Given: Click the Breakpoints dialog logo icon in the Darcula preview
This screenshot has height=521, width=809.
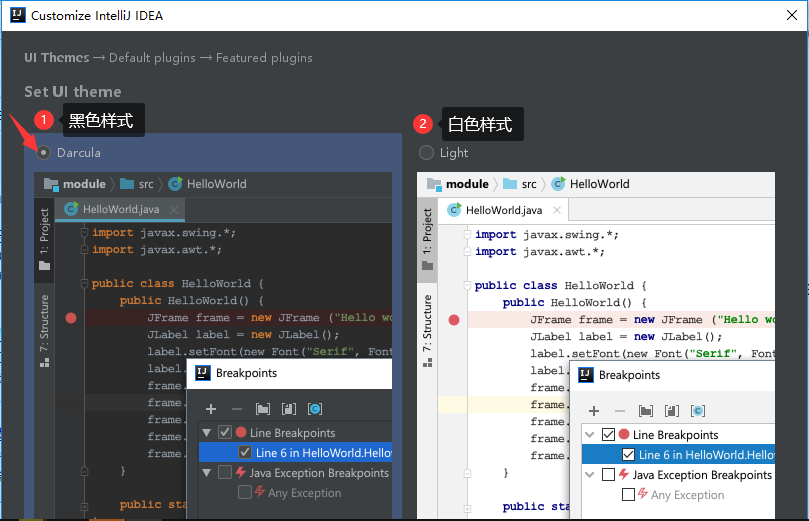Looking at the screenshot, I should point(203,373).
